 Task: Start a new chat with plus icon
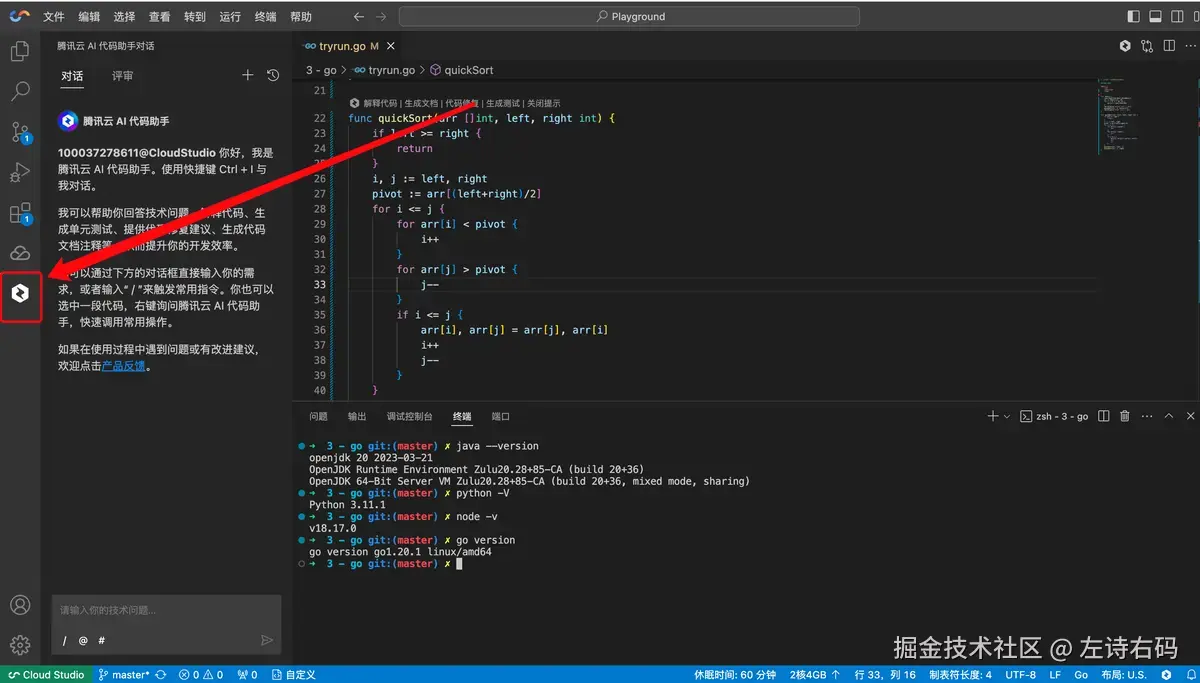pos(248,76)
